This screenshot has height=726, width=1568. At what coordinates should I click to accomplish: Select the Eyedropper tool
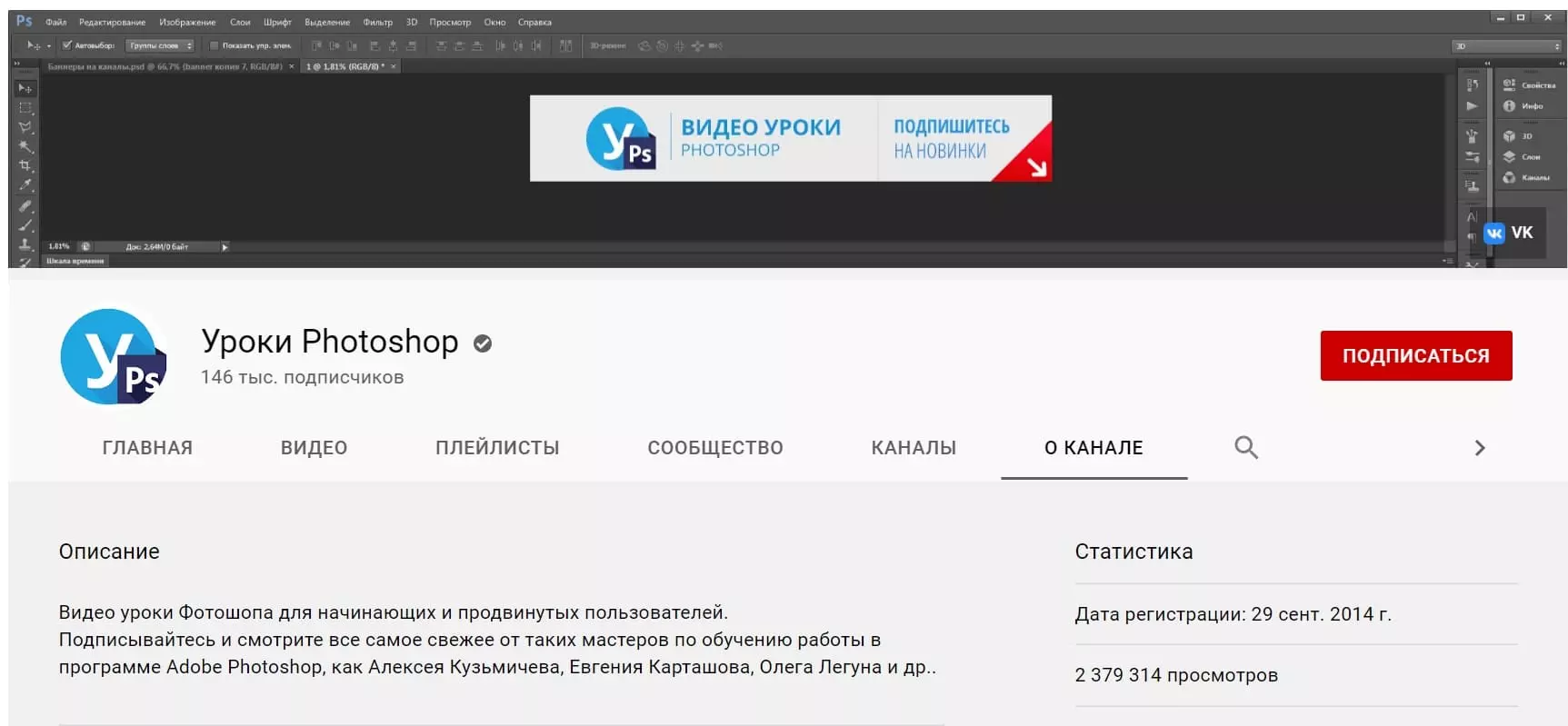(25, 184)
